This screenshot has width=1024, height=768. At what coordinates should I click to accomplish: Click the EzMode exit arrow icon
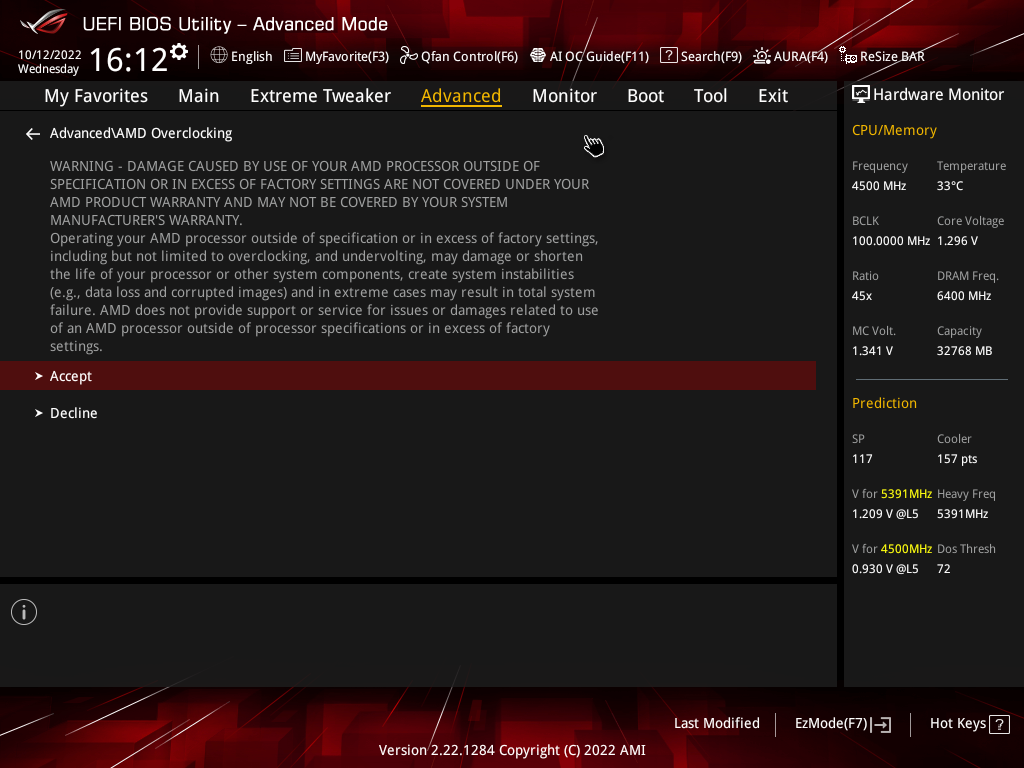881,724
